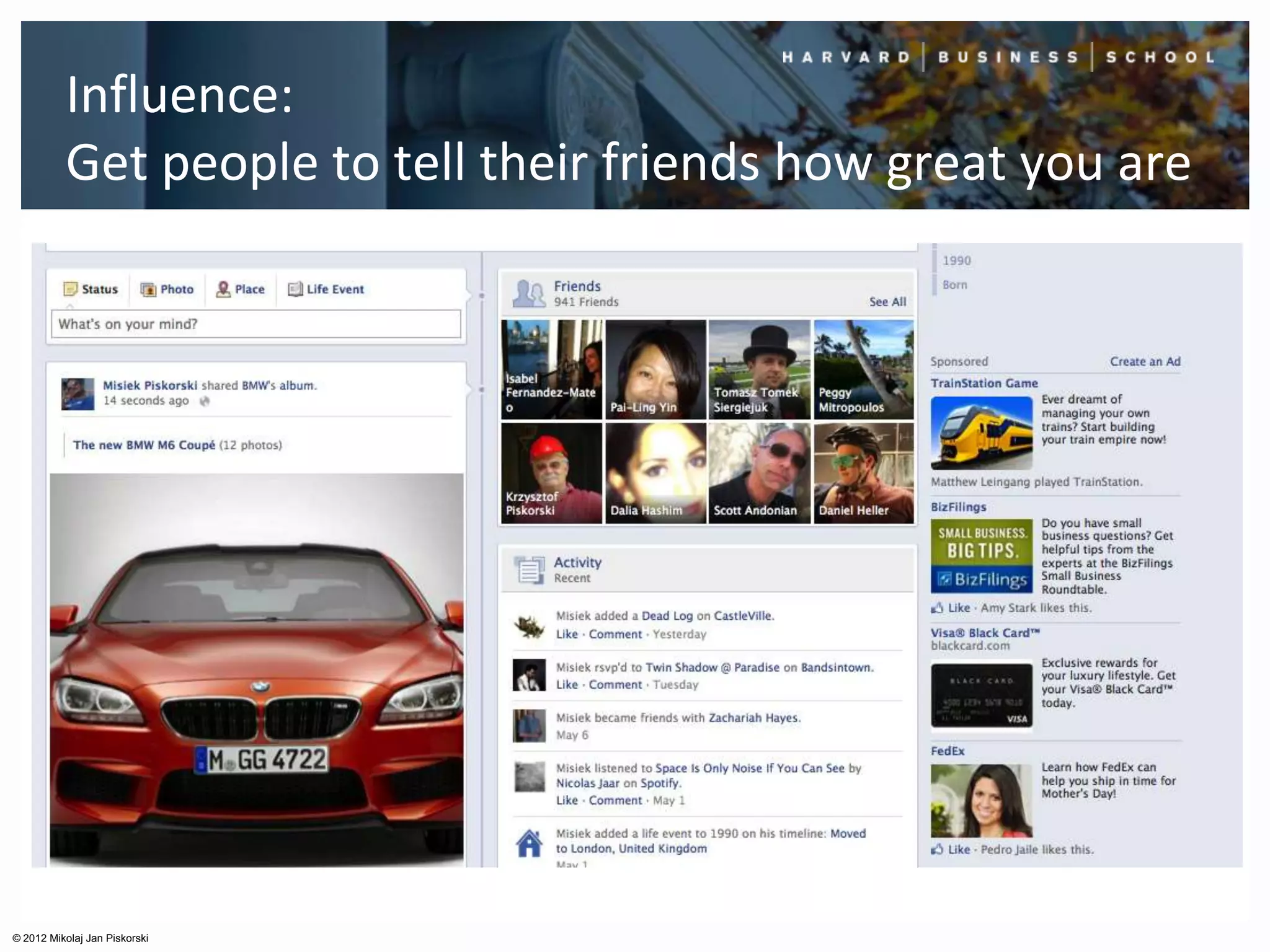Open Tomasz Tomek Siergiejuk's friend photo
This screenshot has height=952, width=1270.
click(x=759, y=369)
